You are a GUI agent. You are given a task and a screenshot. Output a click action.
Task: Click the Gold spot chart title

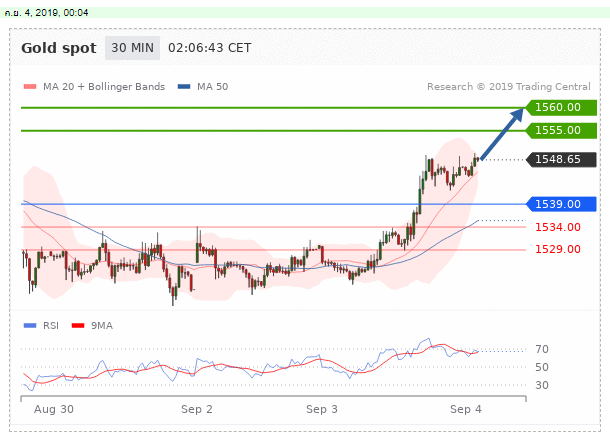click(59, 48)
